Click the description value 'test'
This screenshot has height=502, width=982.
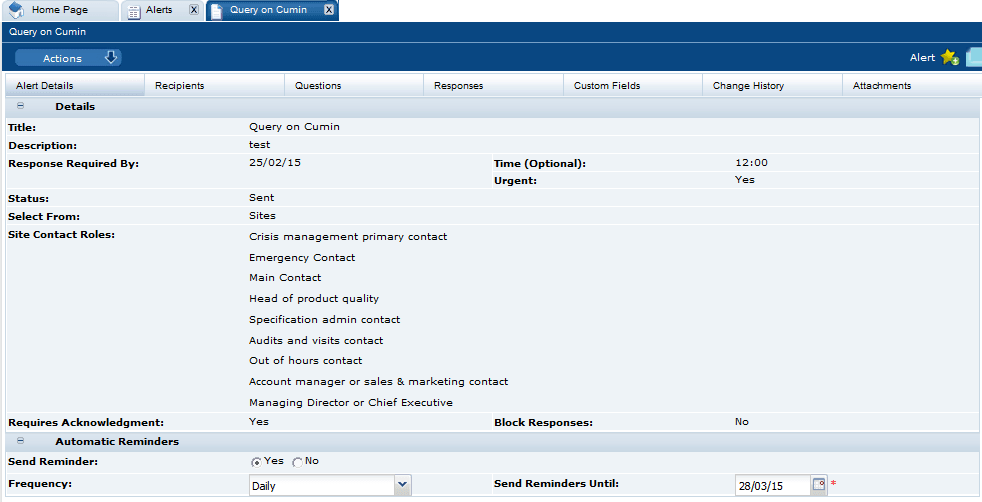(x=259, y=145)
